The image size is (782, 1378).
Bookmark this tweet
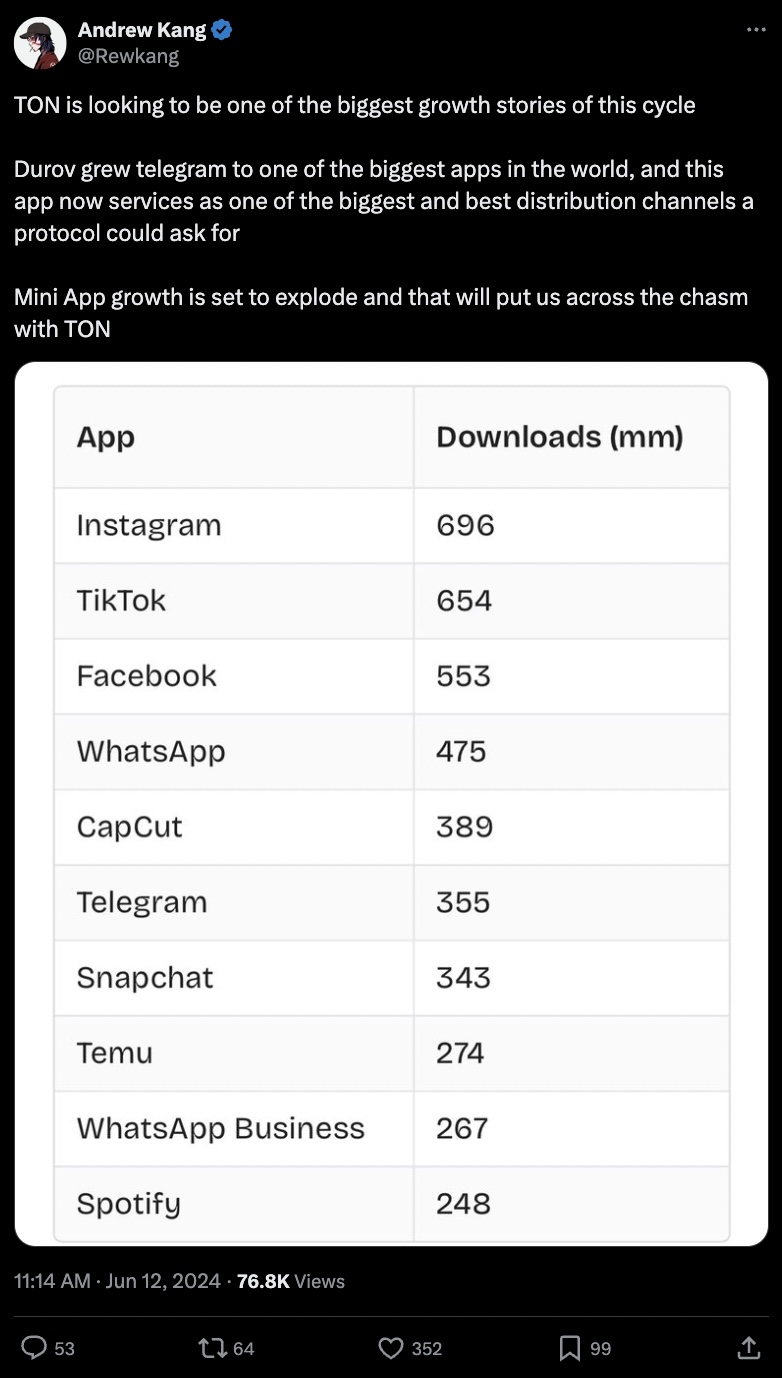pos(570,1348)
